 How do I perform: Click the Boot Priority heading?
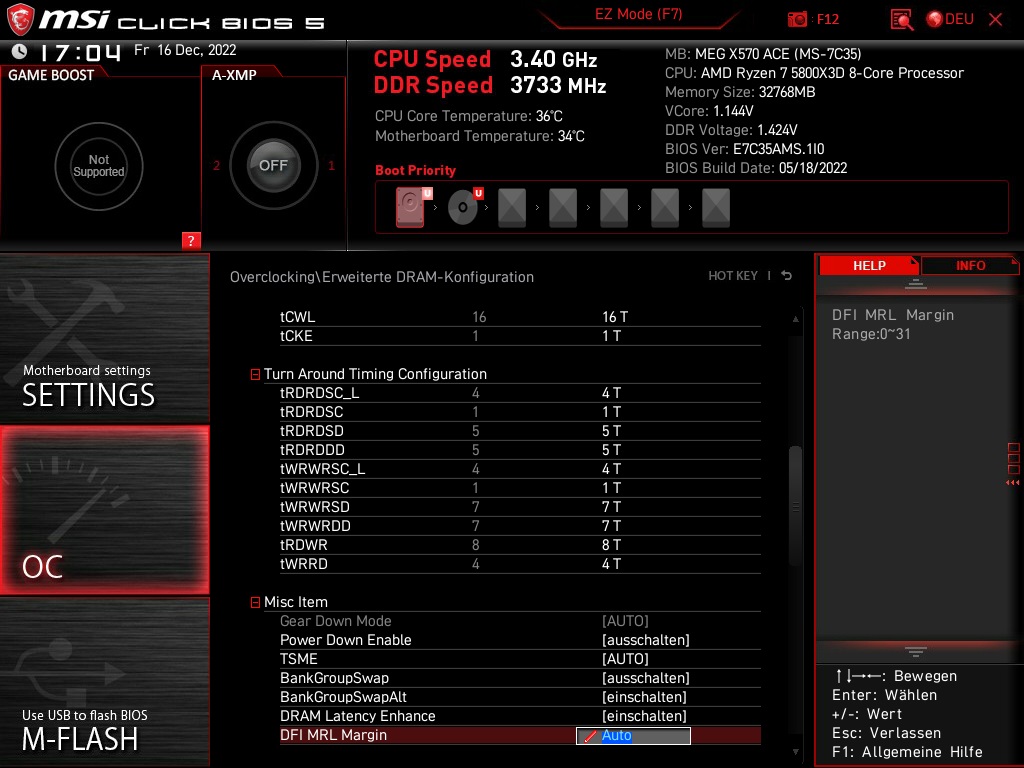tap(415, 170)
